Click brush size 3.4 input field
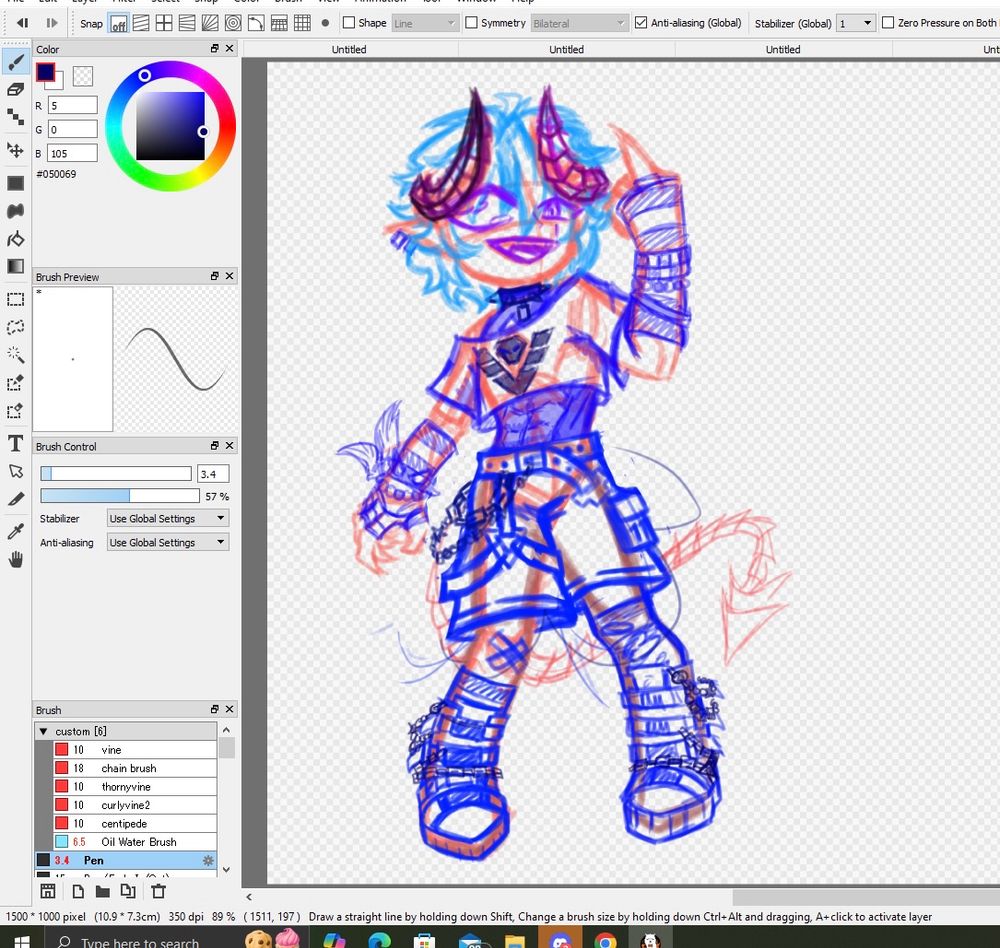This screenshot has height=948, width=1000. click(x=213, y=474)
